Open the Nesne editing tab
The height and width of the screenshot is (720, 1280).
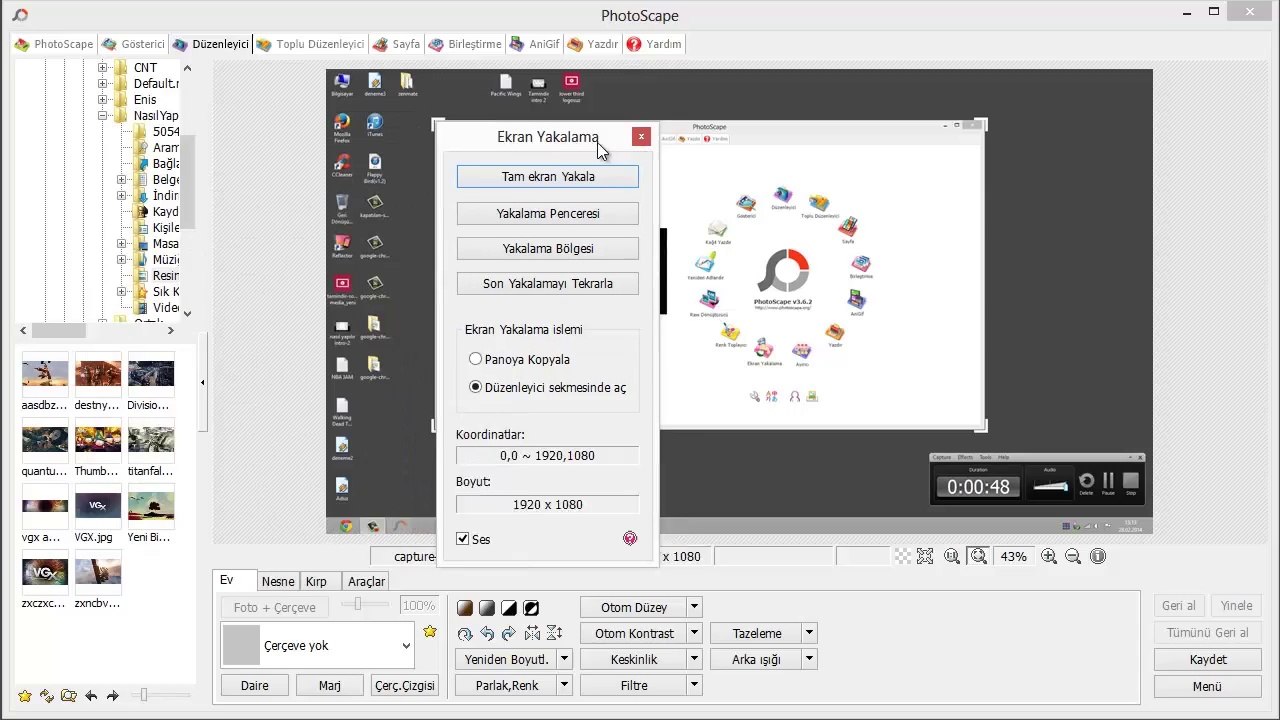coord(278,581)
